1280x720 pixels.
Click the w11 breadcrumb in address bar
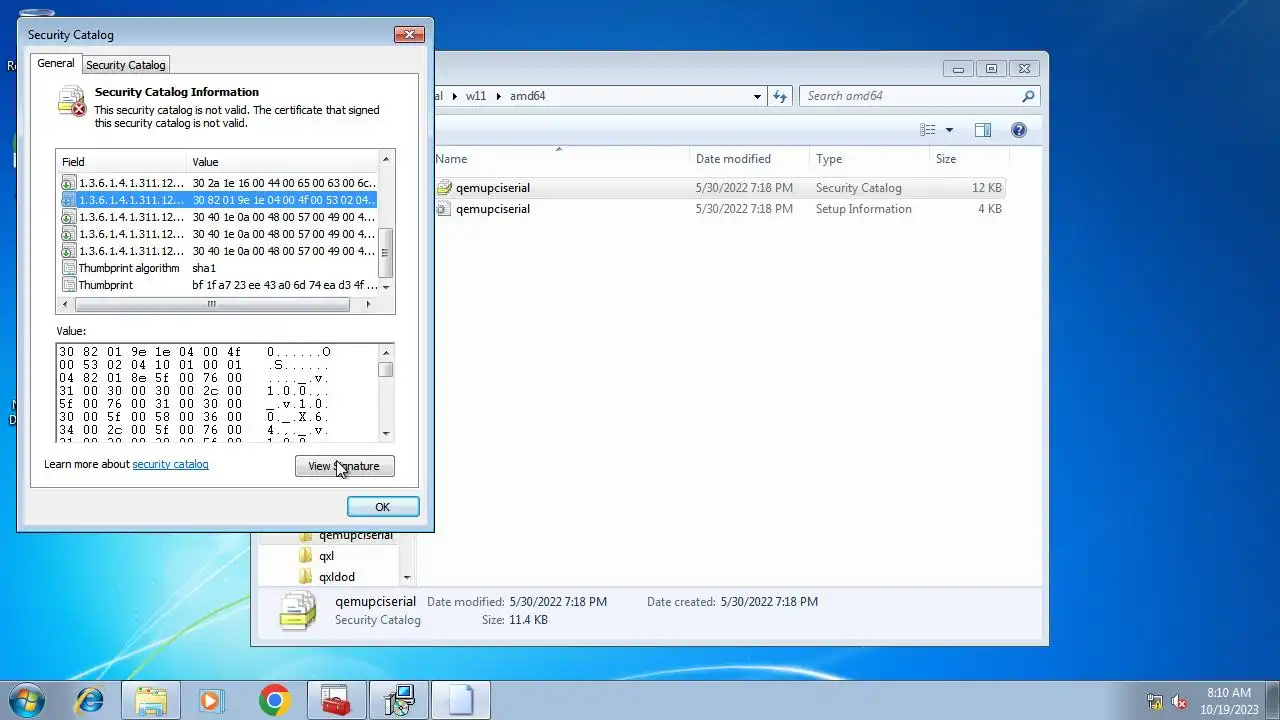[475, 96]
